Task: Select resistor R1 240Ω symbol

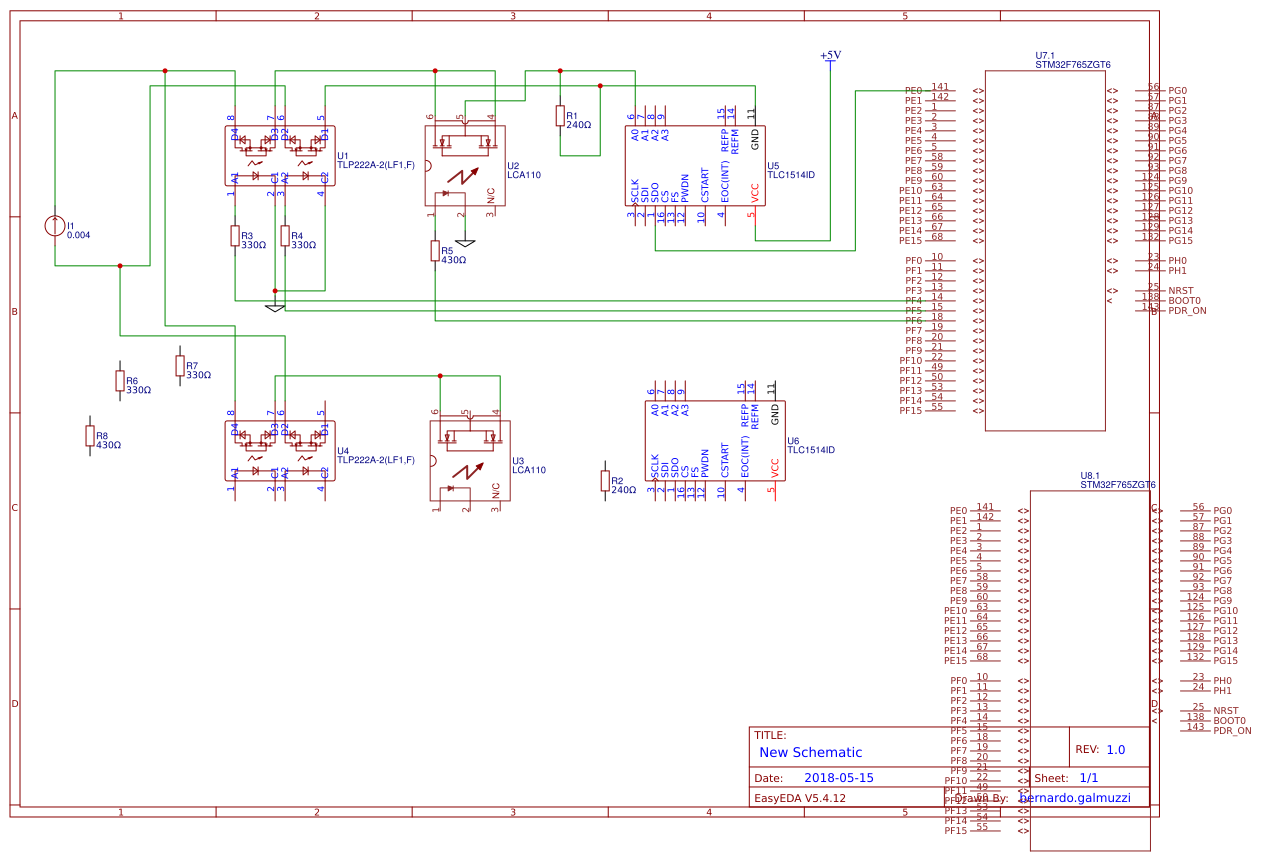Action: pos(560,116)
